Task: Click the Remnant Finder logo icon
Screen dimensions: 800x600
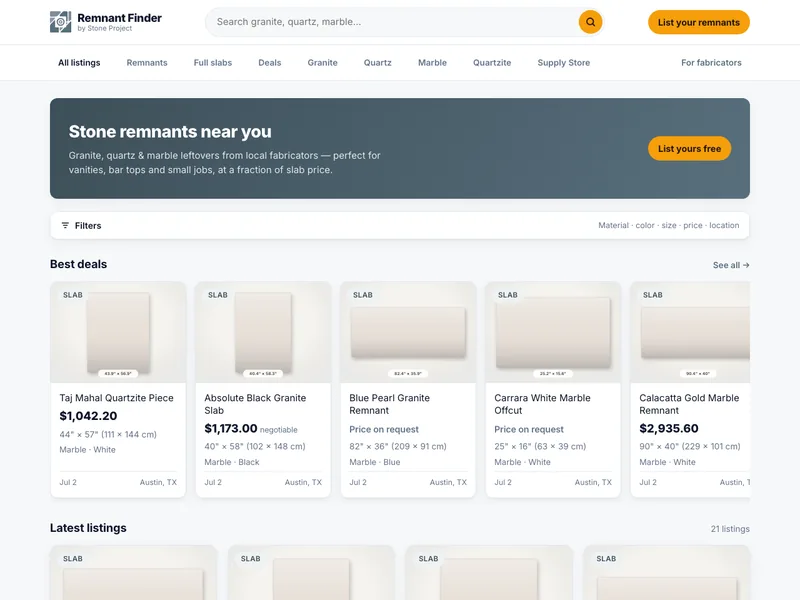Action: pyautogui.click(x=60, y=22)
